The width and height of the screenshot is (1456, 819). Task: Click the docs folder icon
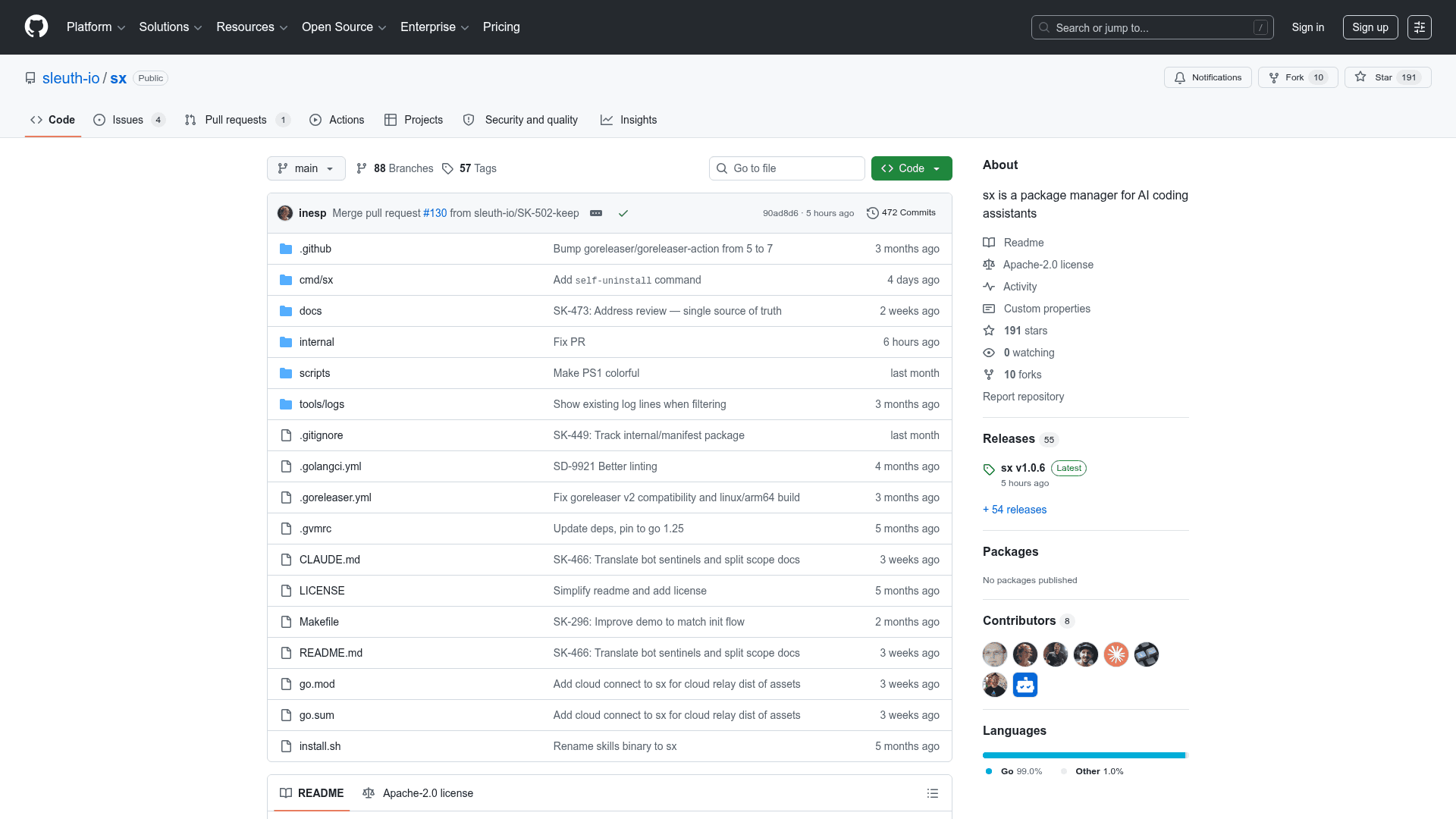coord(286,311)
